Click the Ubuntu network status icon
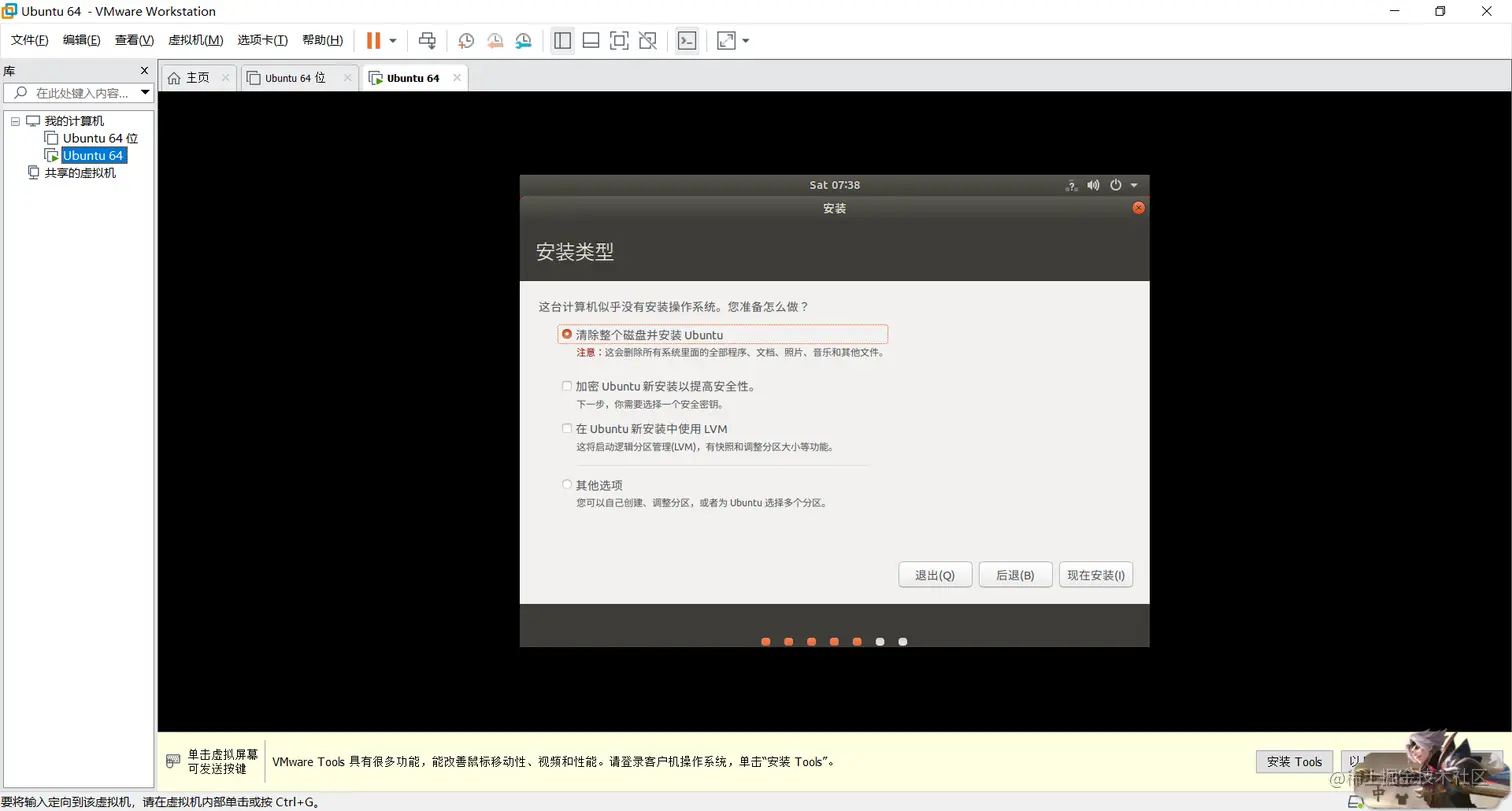This screenshot has height=811, width=1512. click(1072, 185)
